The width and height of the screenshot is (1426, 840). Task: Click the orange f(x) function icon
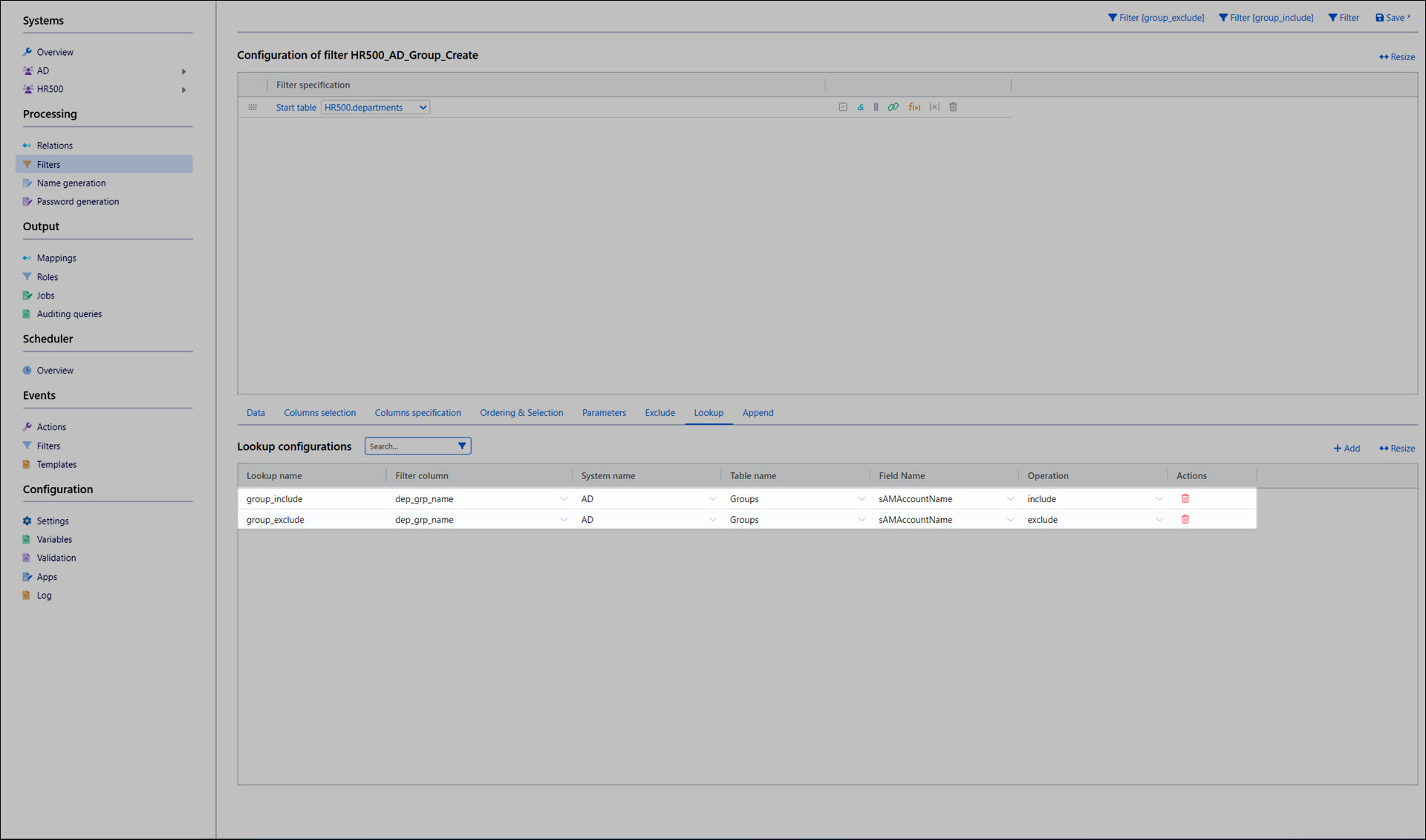pyautogui.click(x=914, y=107)
